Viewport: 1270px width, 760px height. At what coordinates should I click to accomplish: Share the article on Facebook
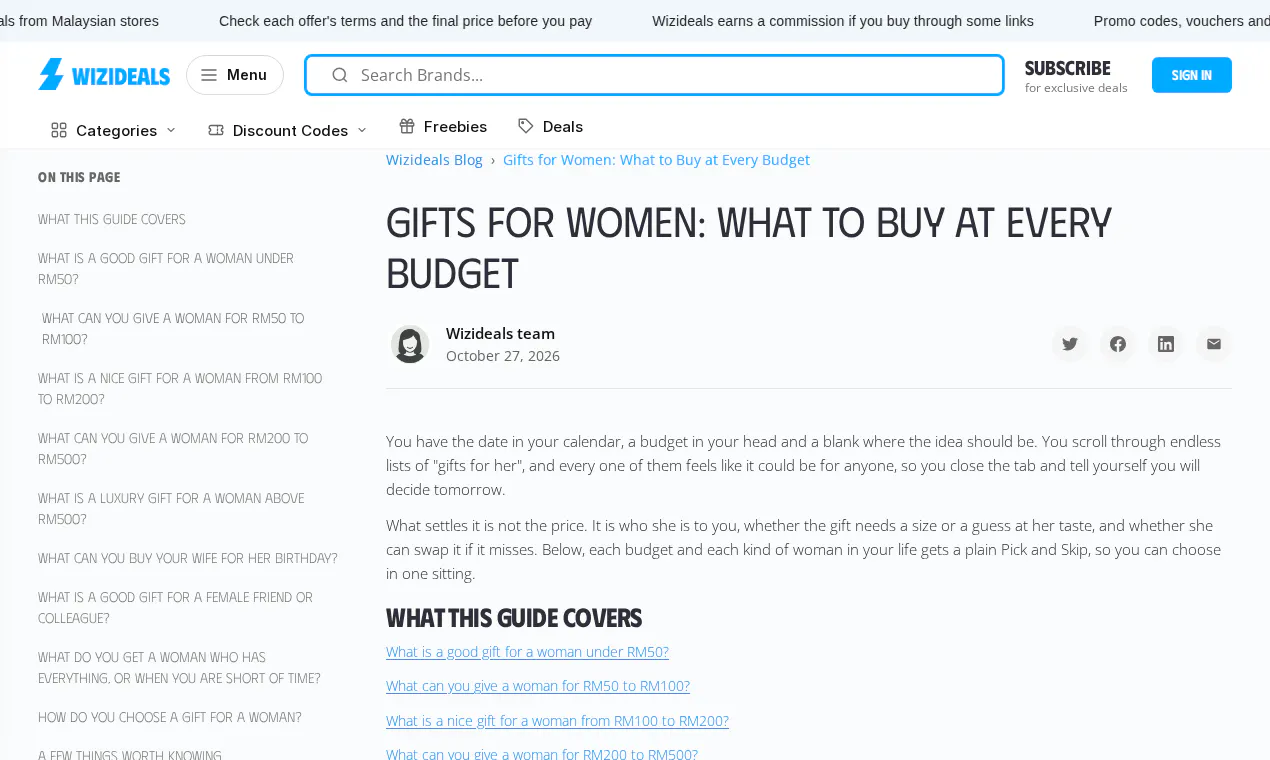click(1118, 344)
